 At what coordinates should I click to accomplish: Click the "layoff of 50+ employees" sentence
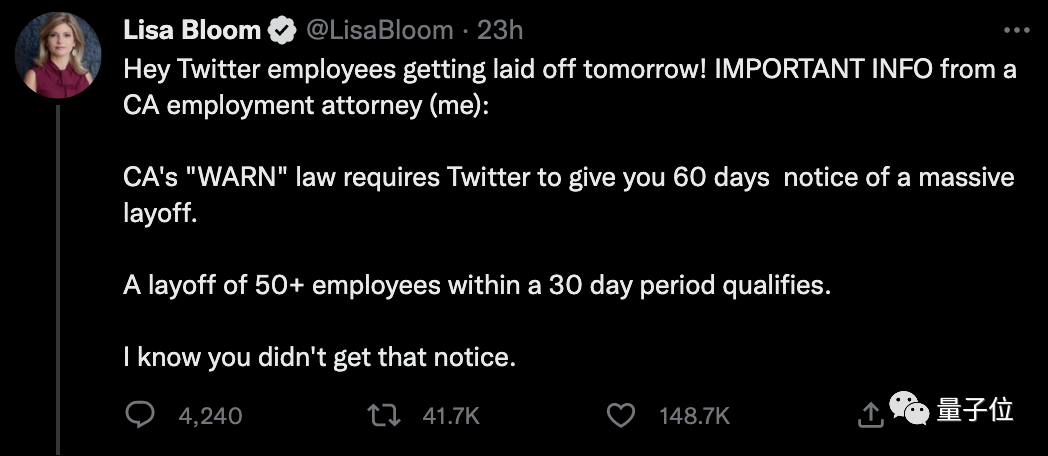[478, 284]
